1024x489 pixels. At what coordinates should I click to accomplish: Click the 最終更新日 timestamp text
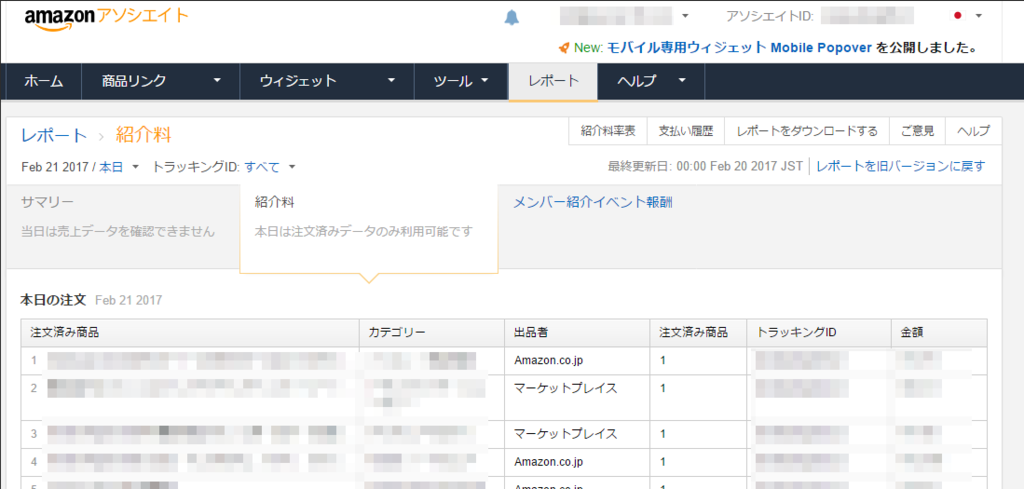705,166
